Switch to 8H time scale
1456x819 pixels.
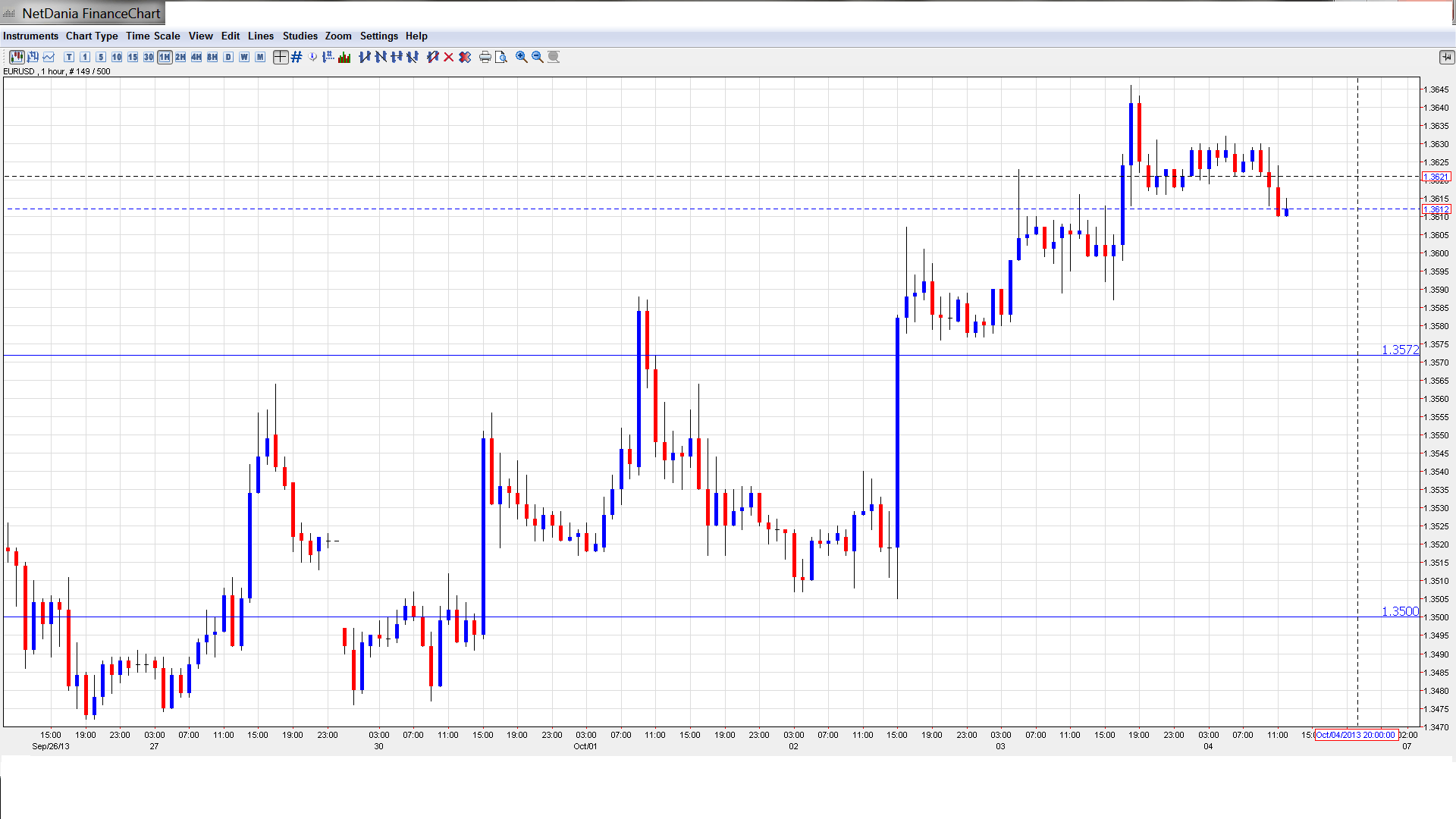[212, 57]
